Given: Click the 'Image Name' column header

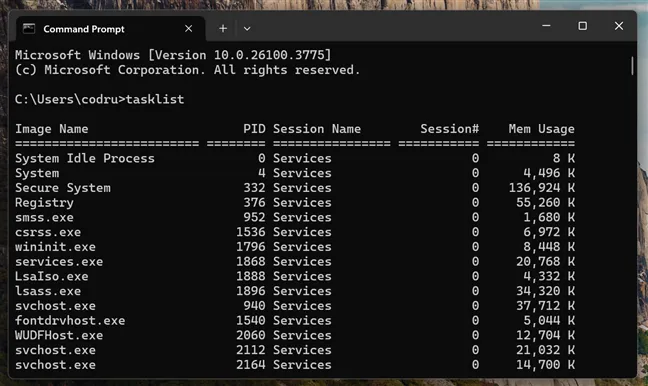Looking at the screenshot, I should coord(52,129).
